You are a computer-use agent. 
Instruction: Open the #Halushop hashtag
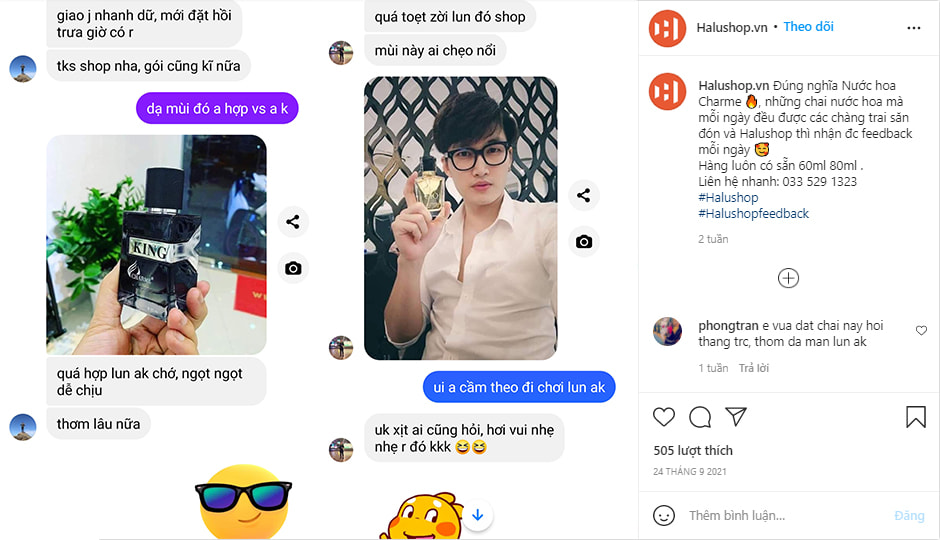pyautogui.click(x=728, y=197)
